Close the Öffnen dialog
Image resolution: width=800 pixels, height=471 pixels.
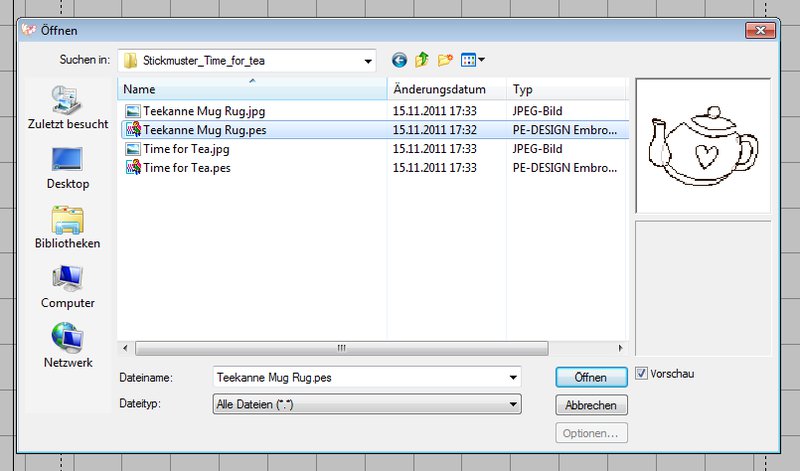pos(760,31)
